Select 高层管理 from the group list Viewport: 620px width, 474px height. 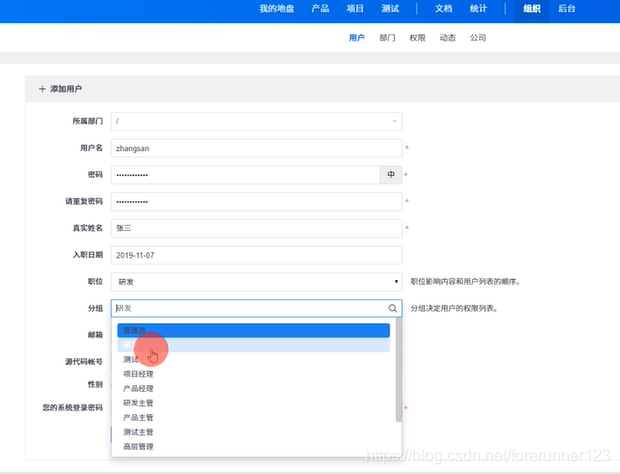point(253,447)
